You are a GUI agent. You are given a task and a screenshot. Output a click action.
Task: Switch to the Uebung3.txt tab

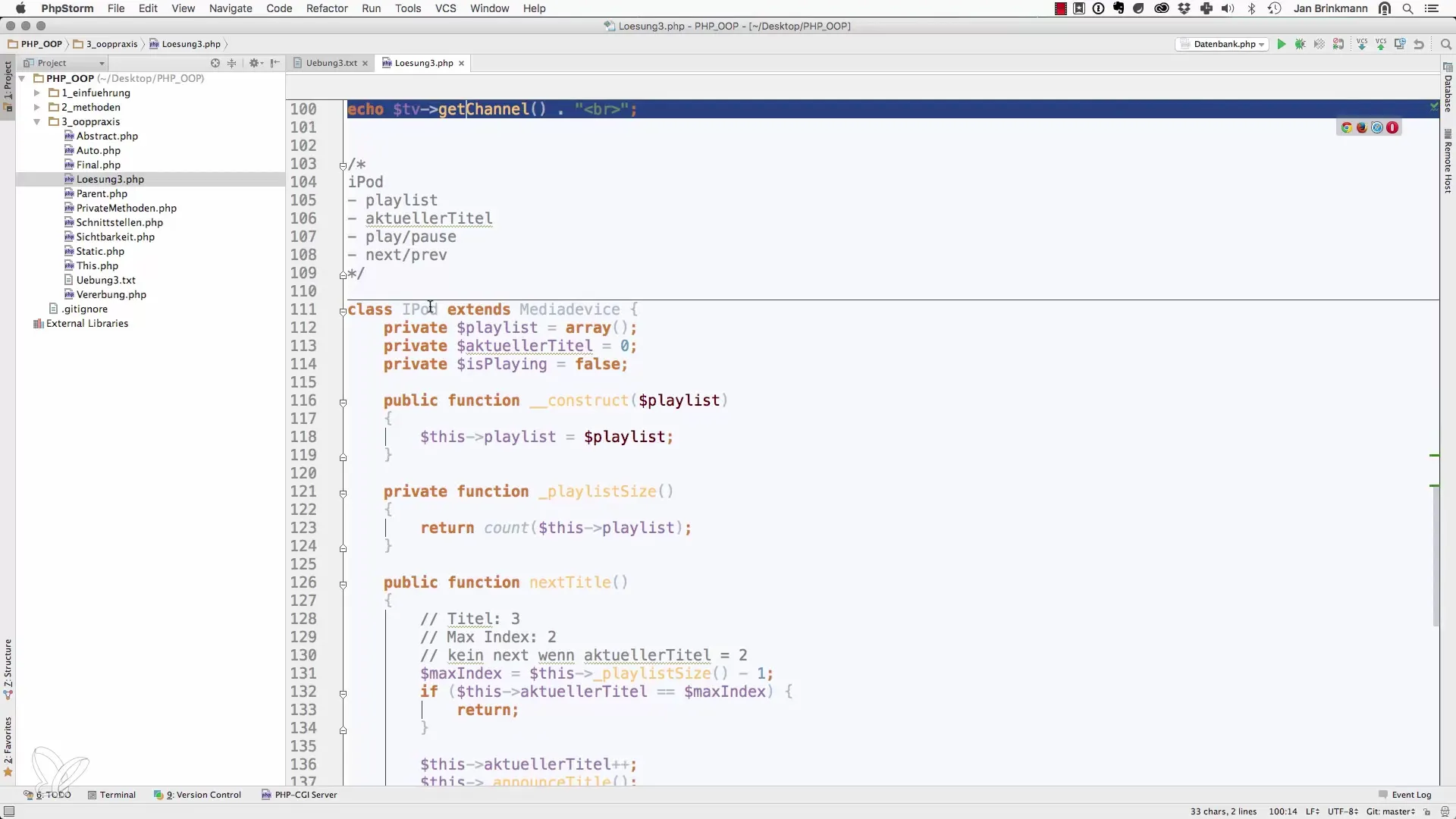[331, 63]
